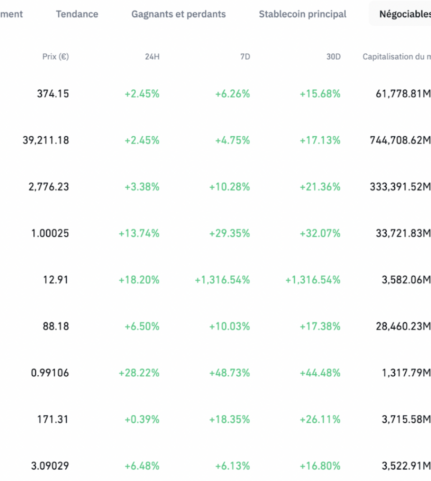The image size is (431, 481).
Task: Click the 30D value +15.68%
Action: (320, 94)
